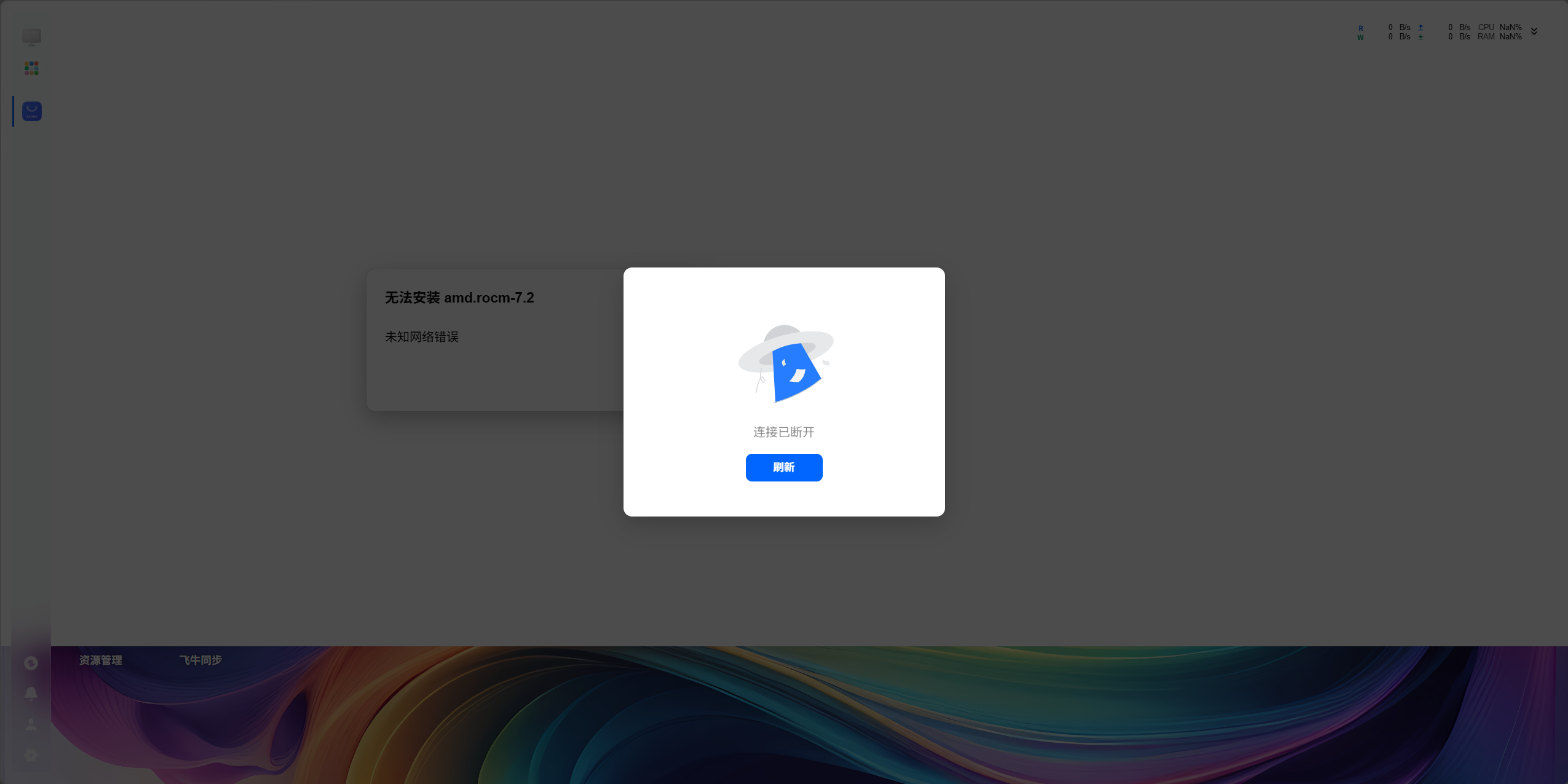Select the blue App Store sidebar icon
The height and width of the screenshot is (784, 1568).
coord(32,111)
